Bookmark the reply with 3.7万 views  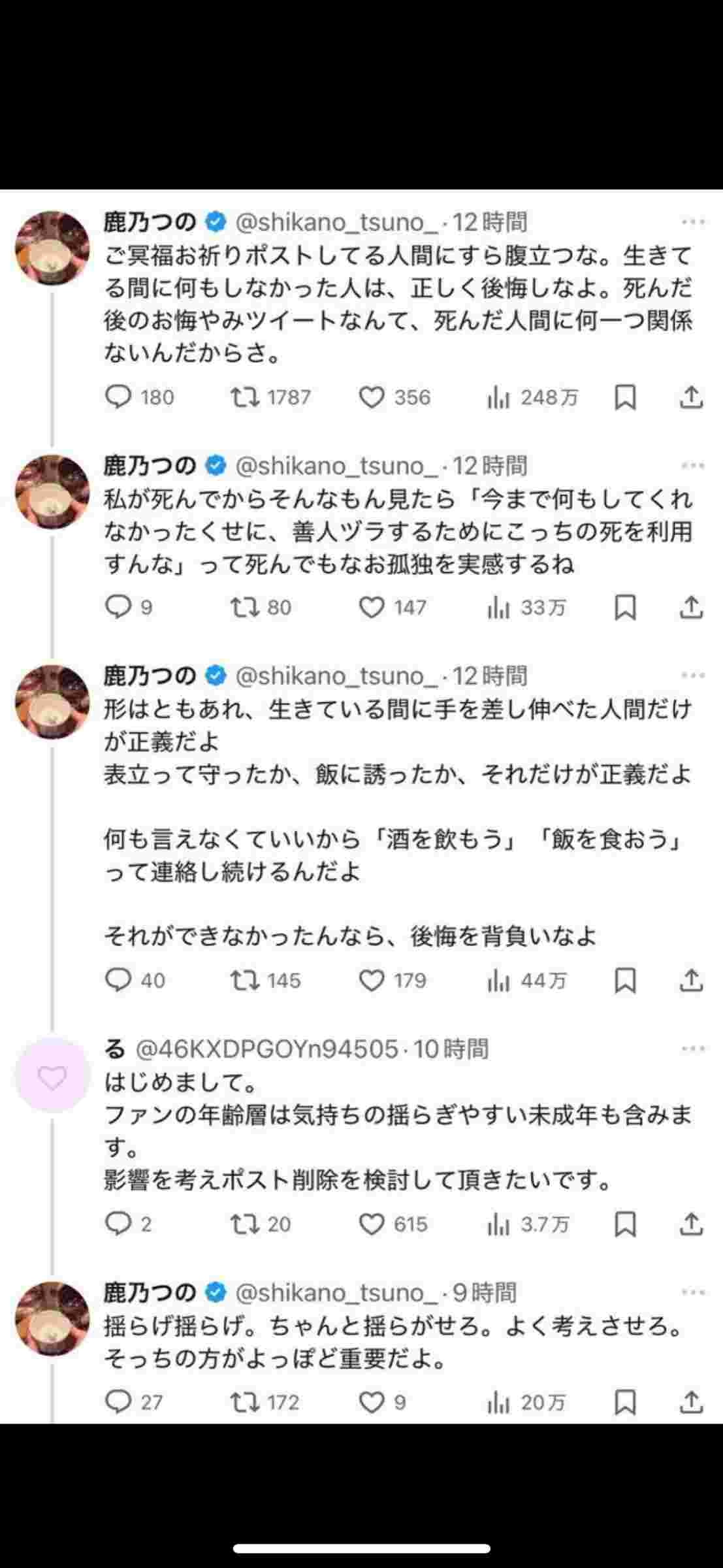(625, 1224)
